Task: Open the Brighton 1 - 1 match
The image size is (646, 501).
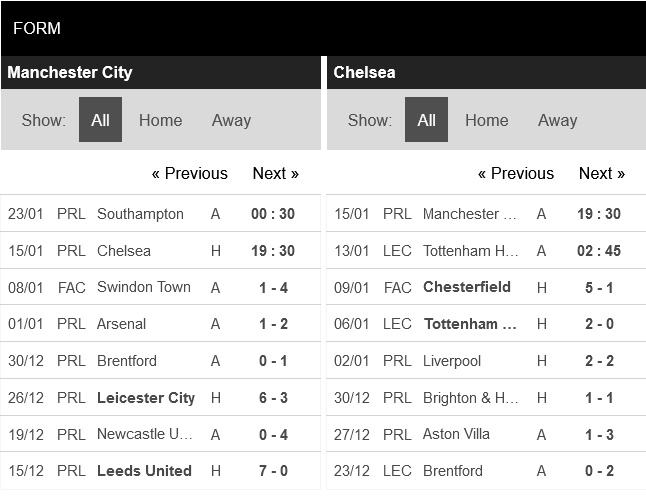Action: click(598, 398)
